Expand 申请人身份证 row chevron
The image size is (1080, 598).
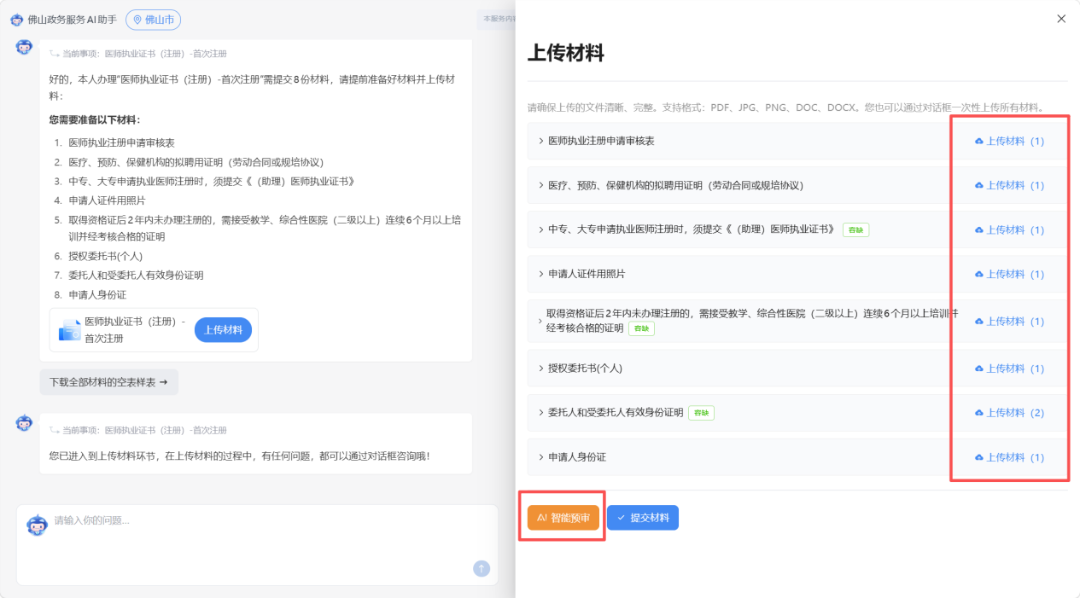(x=541, y=457)
